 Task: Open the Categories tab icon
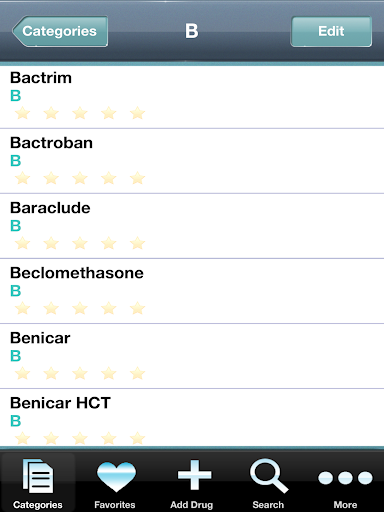[x=38, y=476]
